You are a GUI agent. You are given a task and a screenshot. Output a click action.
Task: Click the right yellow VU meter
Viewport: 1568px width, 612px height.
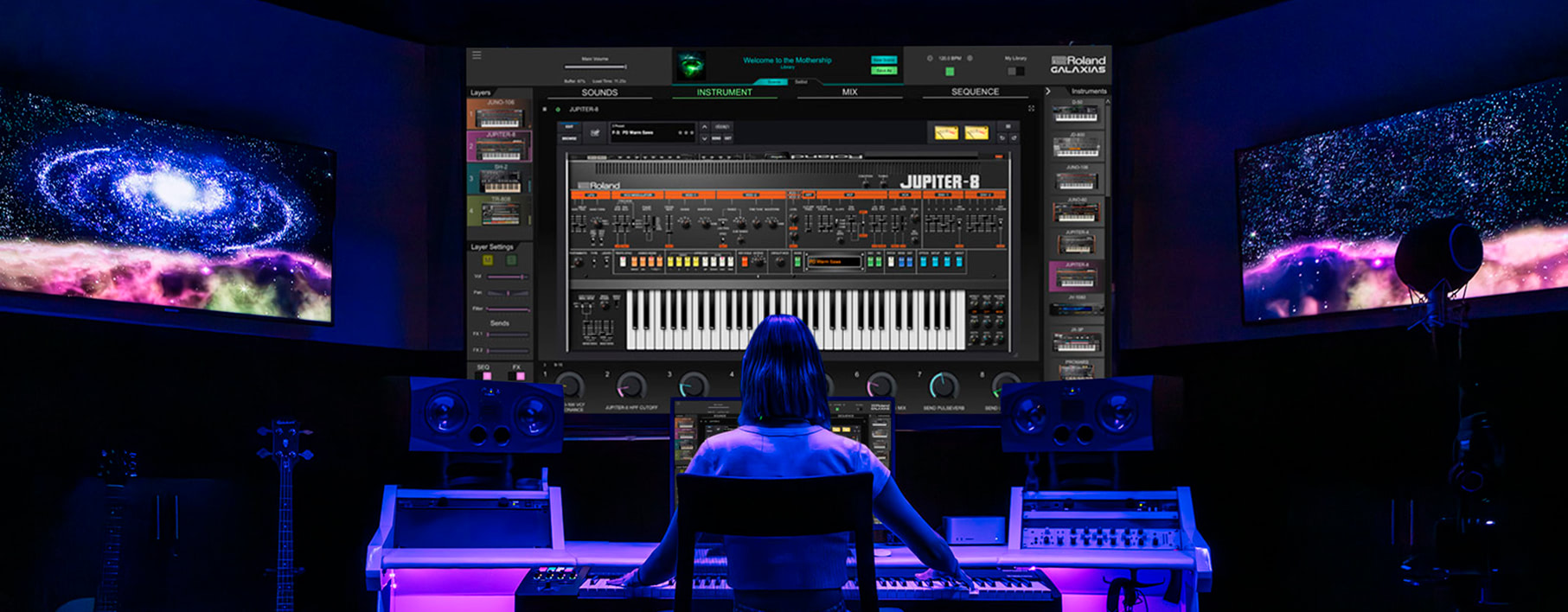tap(976, 132)
